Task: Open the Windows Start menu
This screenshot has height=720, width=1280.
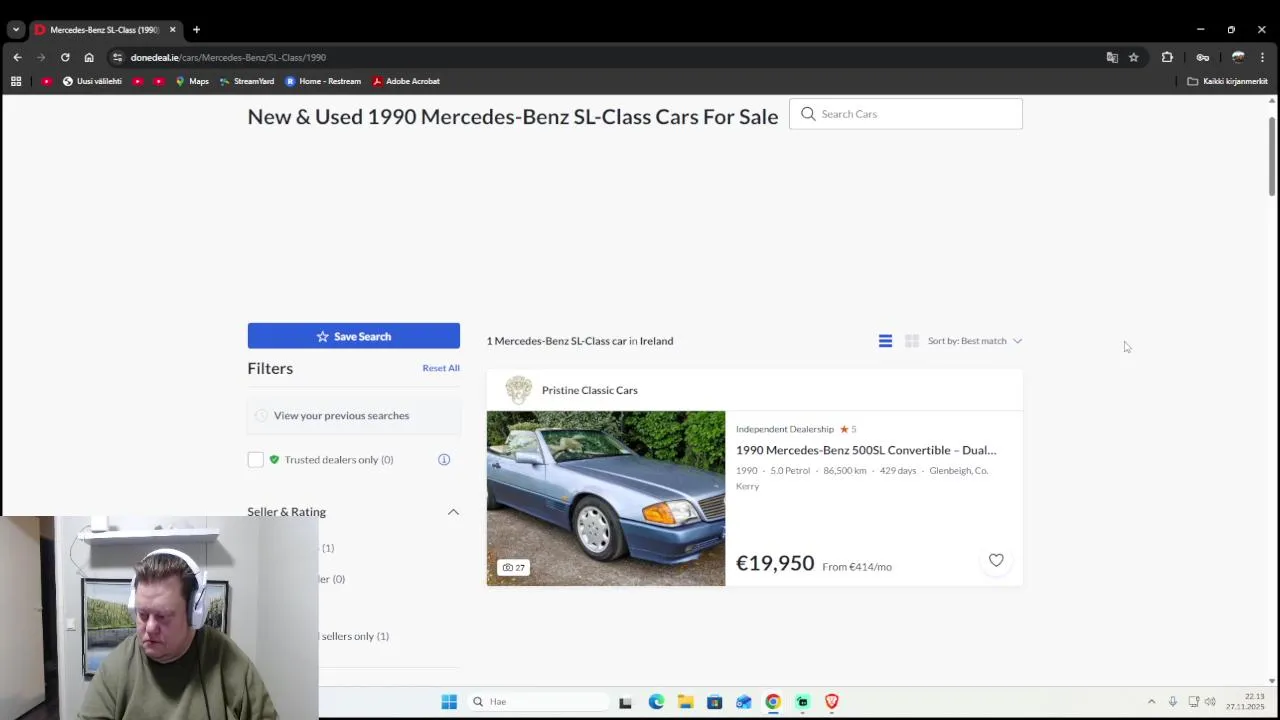Action: tap(449, 702)
